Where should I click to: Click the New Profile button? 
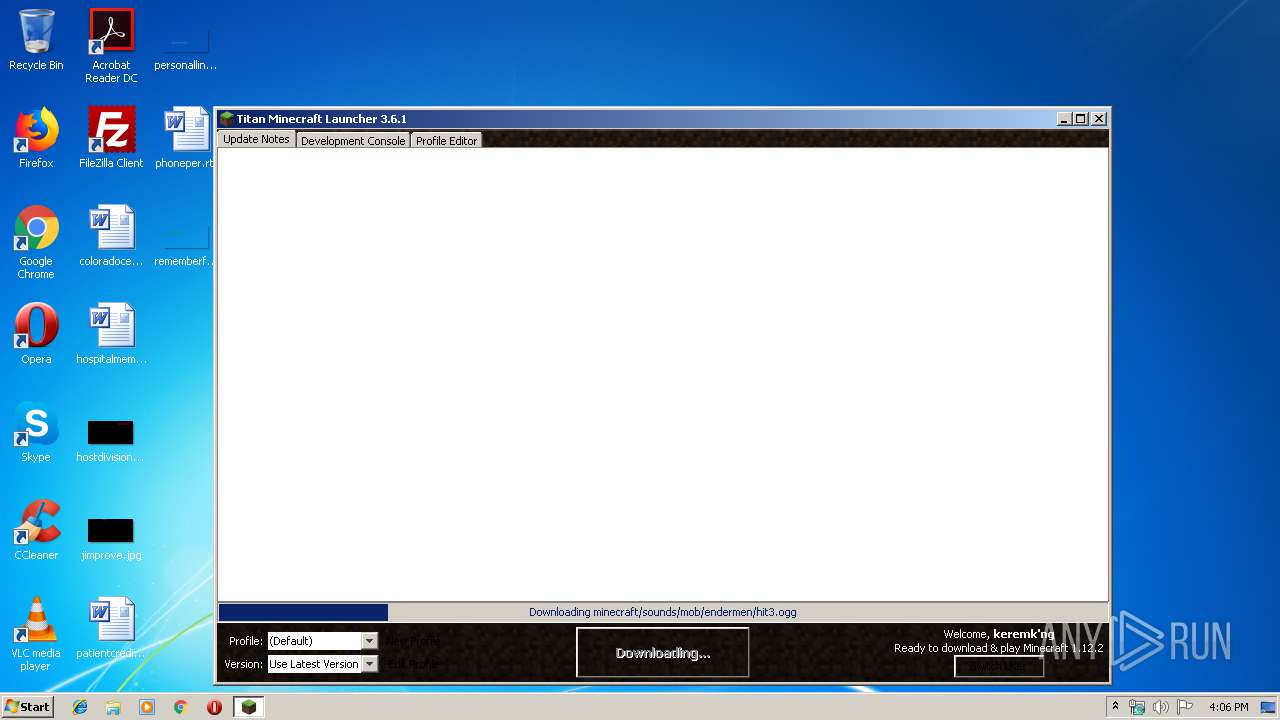(413, 641)
